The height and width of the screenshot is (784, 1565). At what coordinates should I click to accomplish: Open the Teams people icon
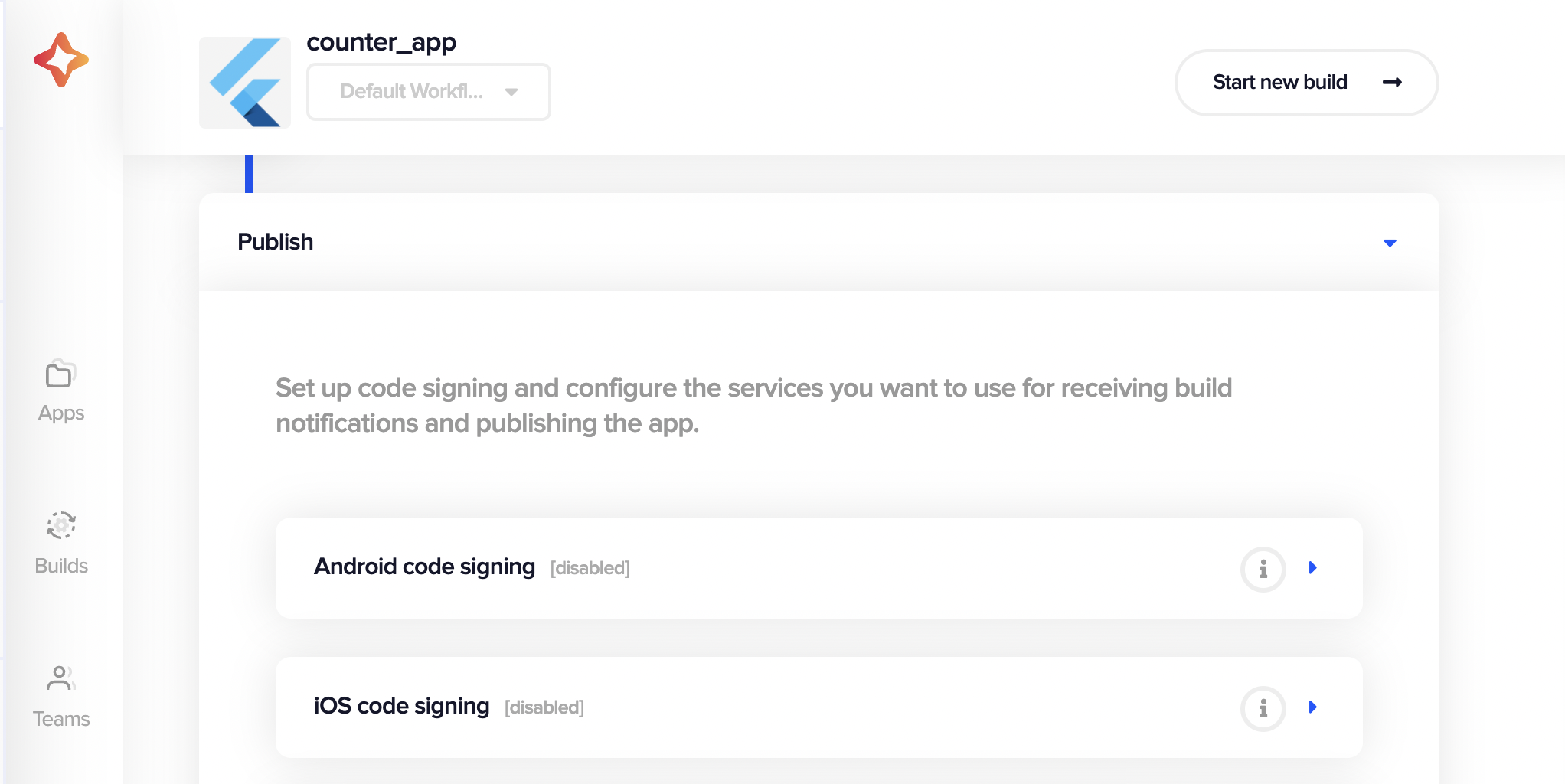click(x=60, y=678)
